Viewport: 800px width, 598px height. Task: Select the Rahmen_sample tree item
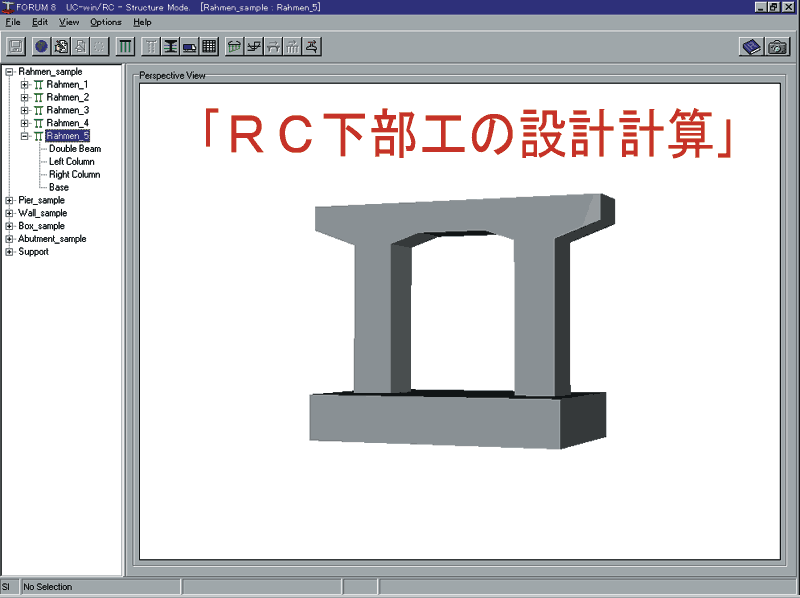pos(50,71)
